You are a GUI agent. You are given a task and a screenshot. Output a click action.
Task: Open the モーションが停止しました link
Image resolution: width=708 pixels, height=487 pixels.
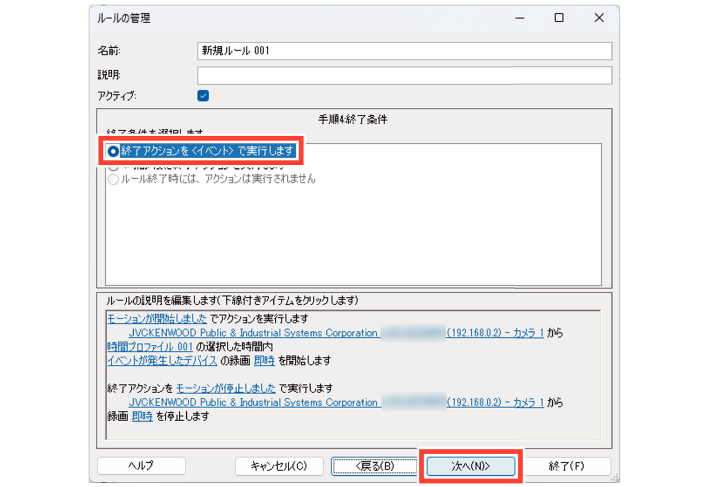click(225, 388)
